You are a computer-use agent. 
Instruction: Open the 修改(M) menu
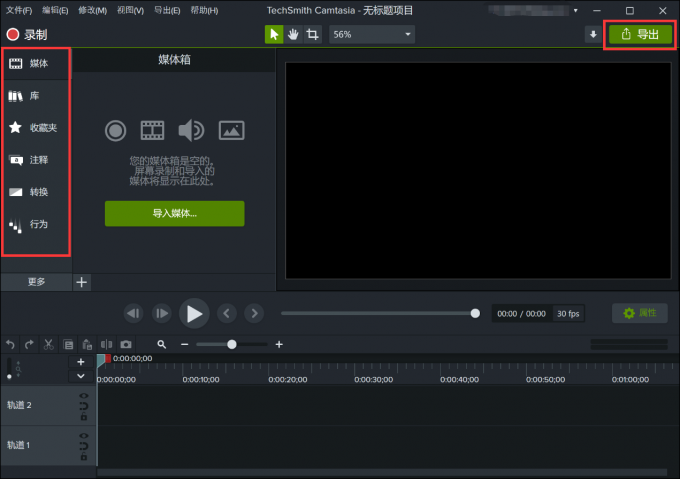(x=92, y=10)
